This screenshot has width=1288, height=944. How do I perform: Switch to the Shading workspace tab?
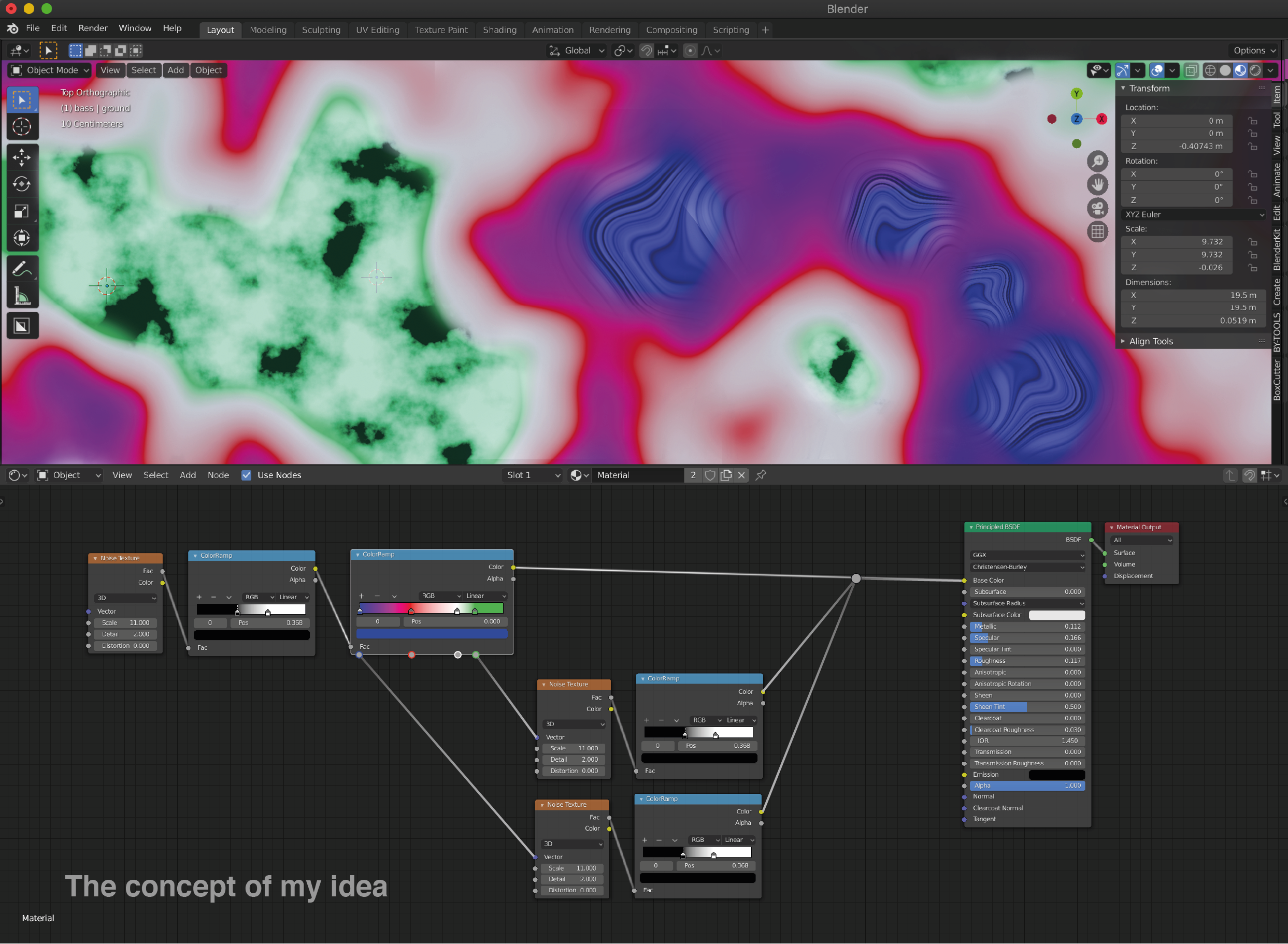[x=499, y=30]
